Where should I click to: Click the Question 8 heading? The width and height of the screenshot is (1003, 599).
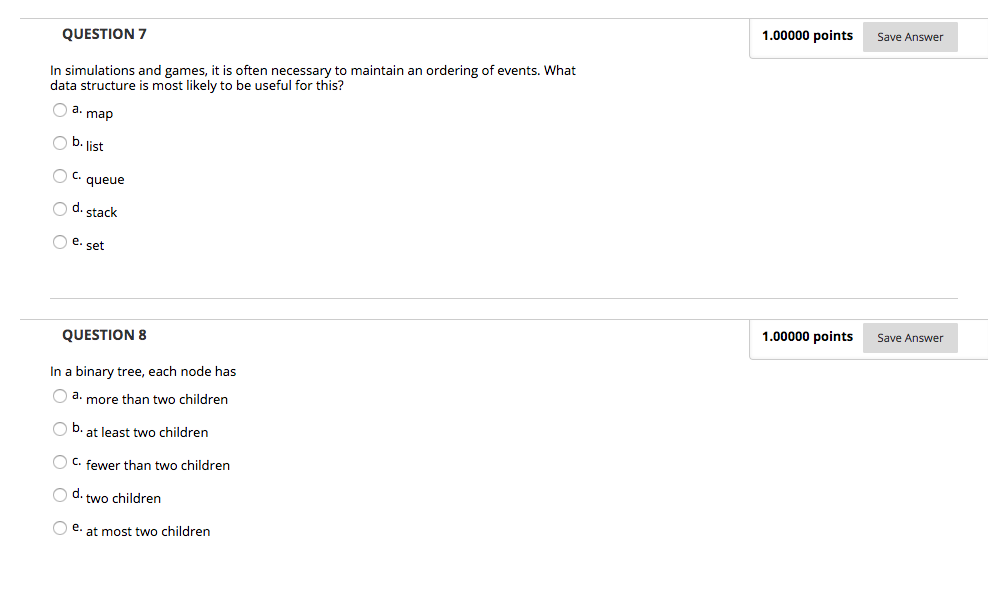104,335
